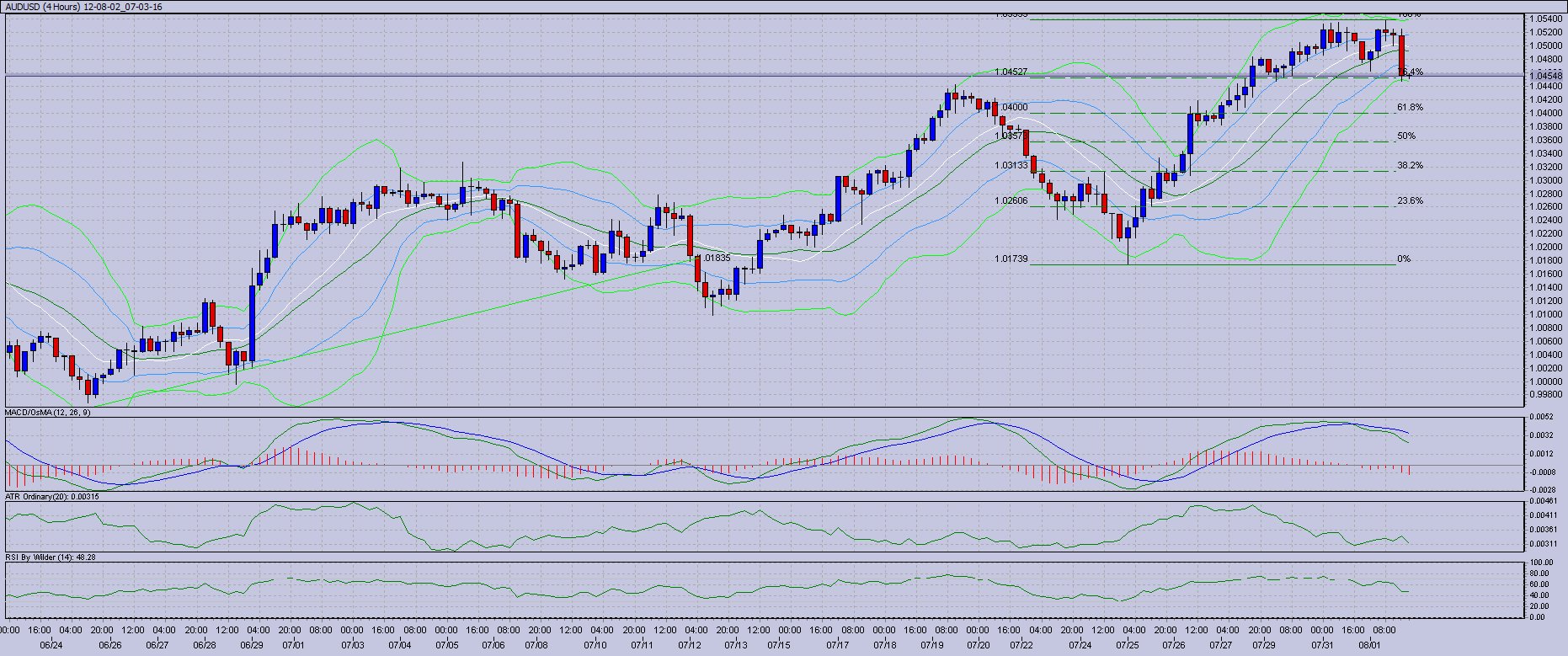
Task: Select the 1.01739 price label on Fibonacci base
Action: 1011,259
